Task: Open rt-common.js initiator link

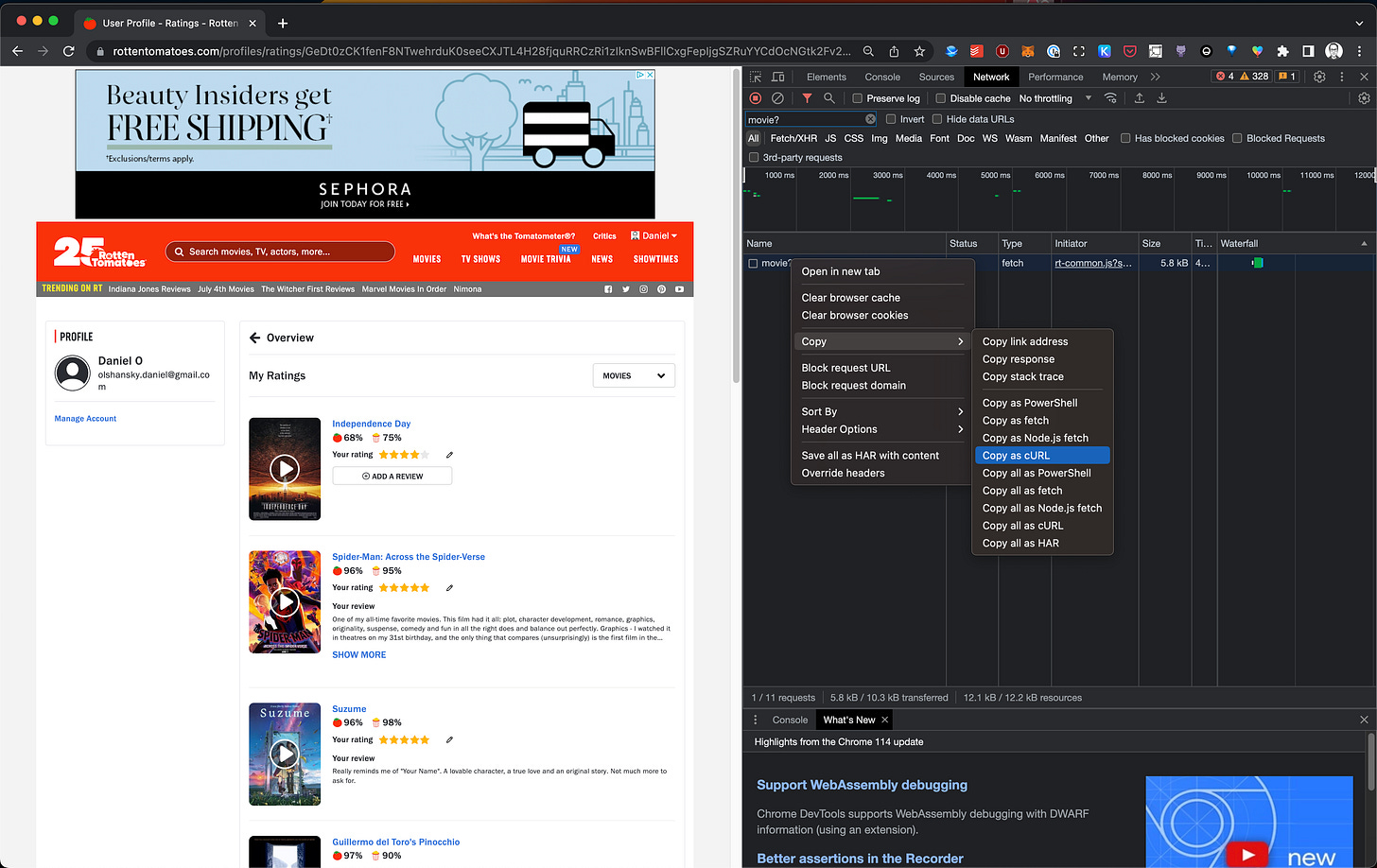Action: pyautogui.click(x=1093, y=264)
